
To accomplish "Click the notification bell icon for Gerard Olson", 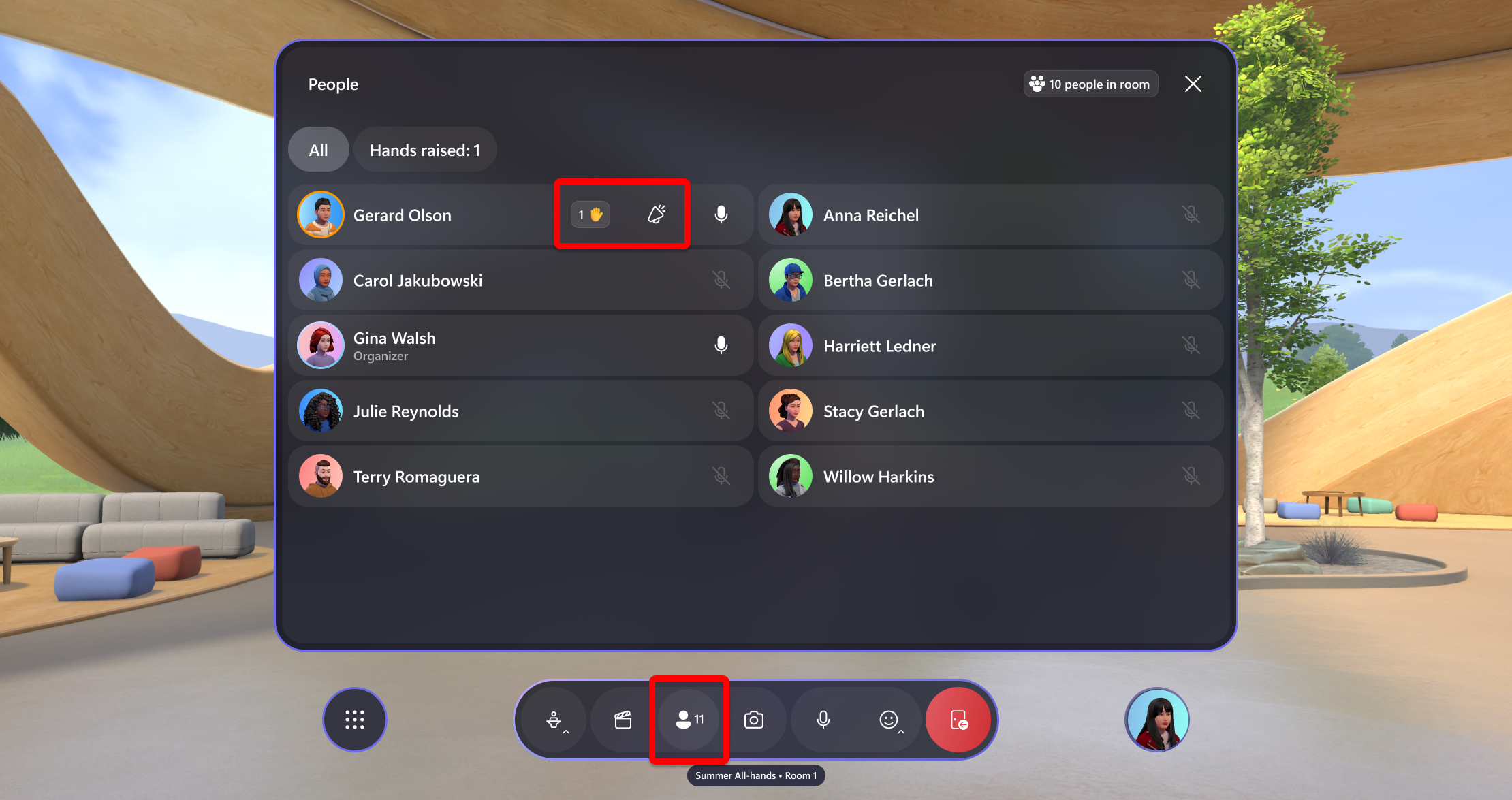I will [x=656, y=214].
